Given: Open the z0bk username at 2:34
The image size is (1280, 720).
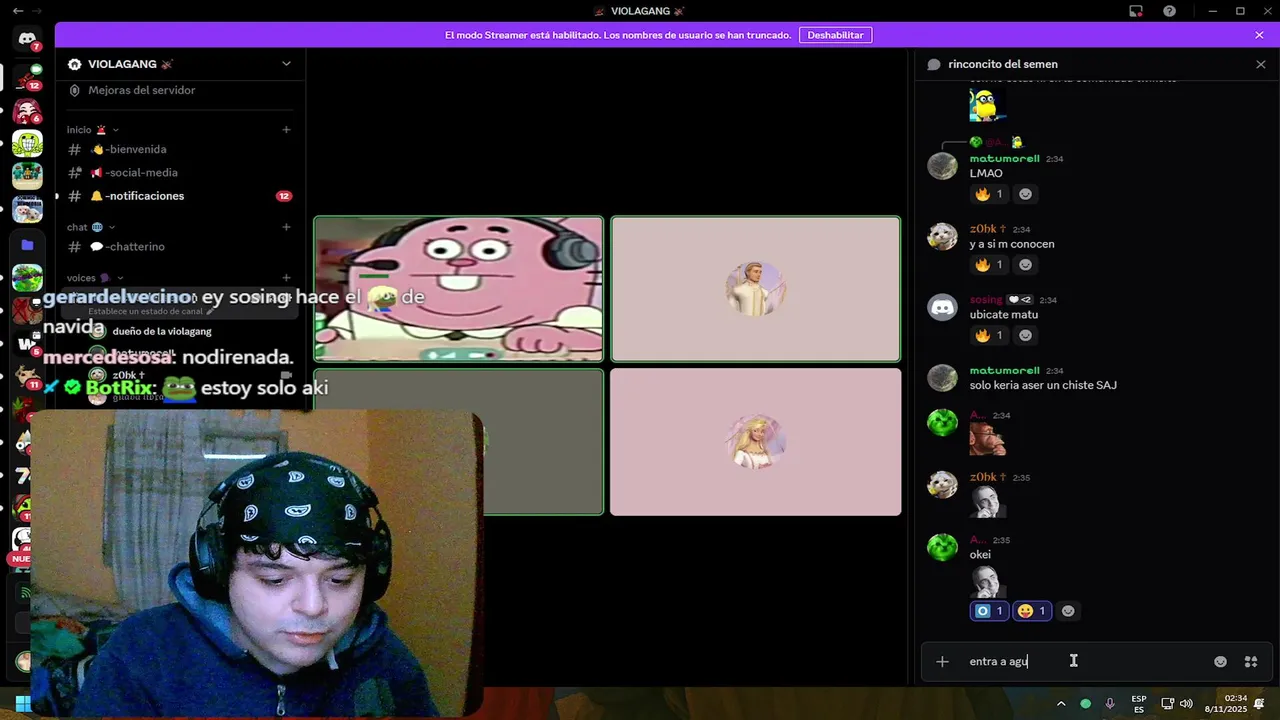Looking at the screenshot, I should click(988, 229).
